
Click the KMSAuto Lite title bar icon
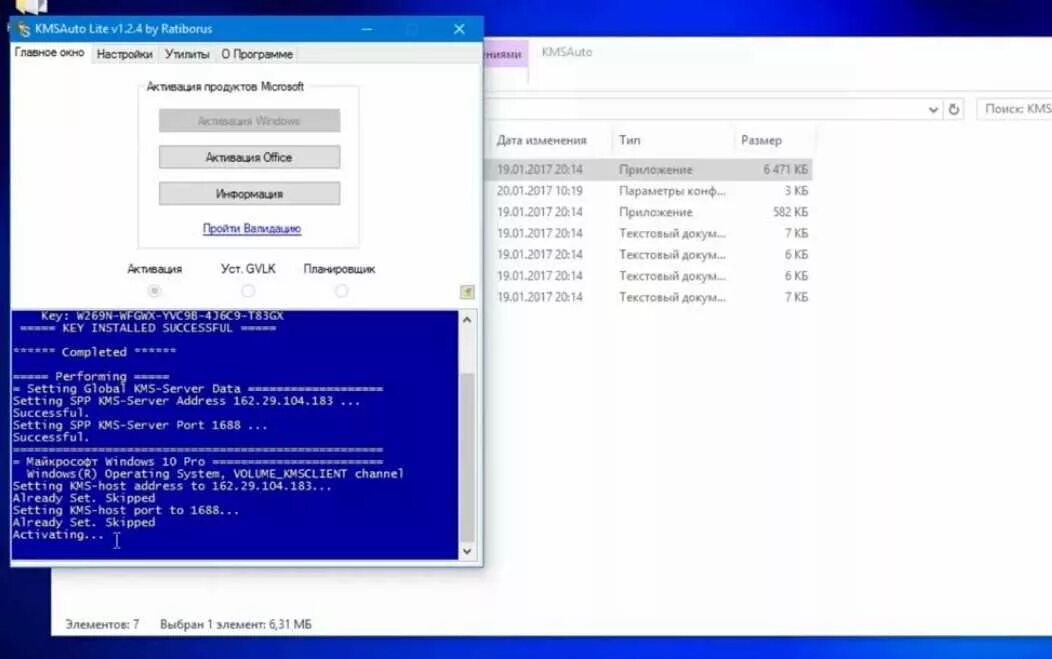click(x=23, y=29)
